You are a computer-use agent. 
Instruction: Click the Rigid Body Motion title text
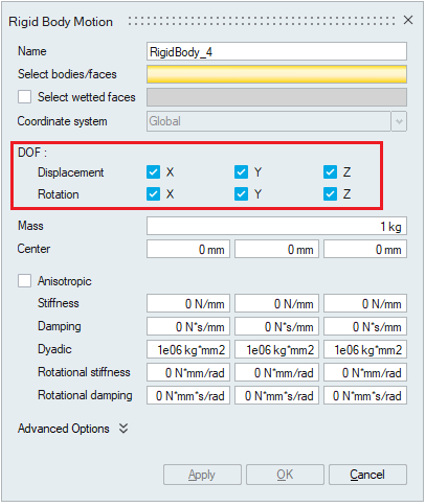tap(61, 22)
